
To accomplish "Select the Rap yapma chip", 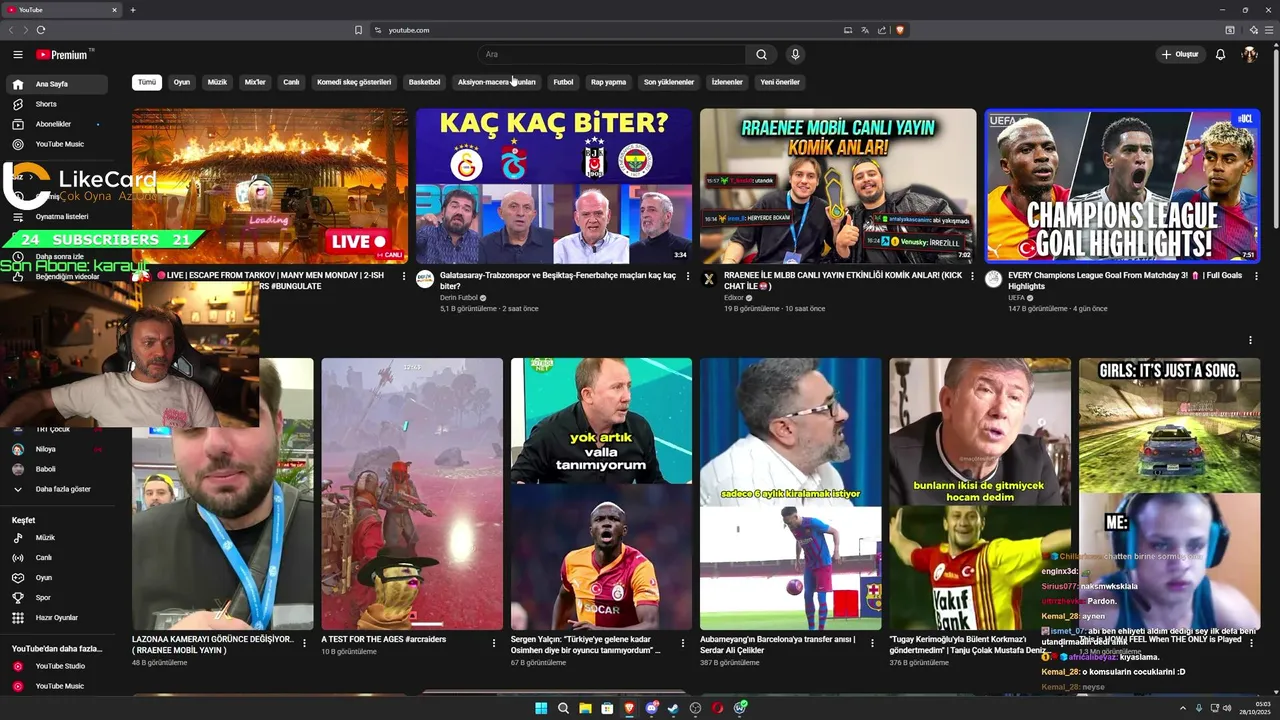I will 608,82.
